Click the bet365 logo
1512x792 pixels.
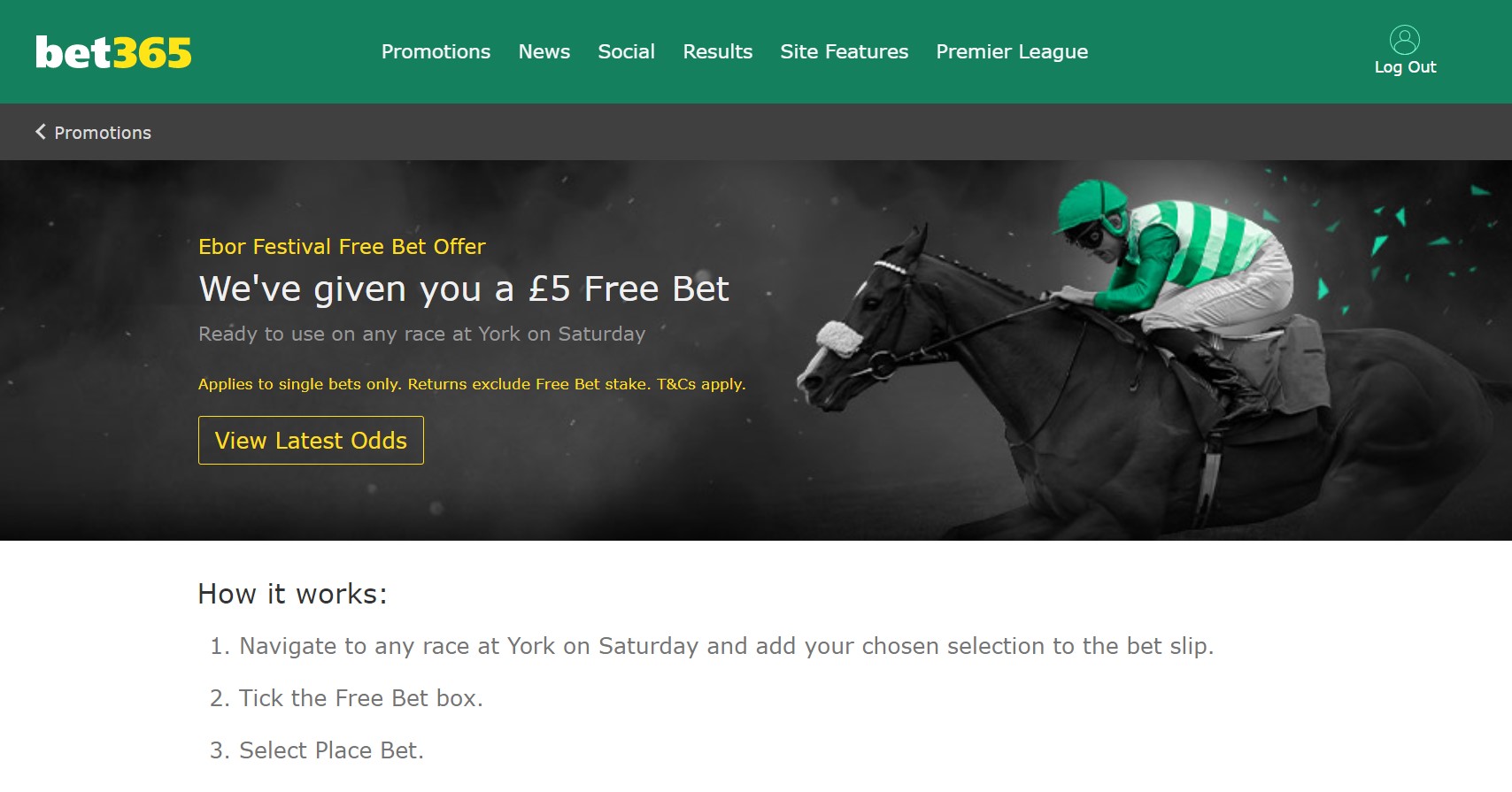[x=113, y=52]
